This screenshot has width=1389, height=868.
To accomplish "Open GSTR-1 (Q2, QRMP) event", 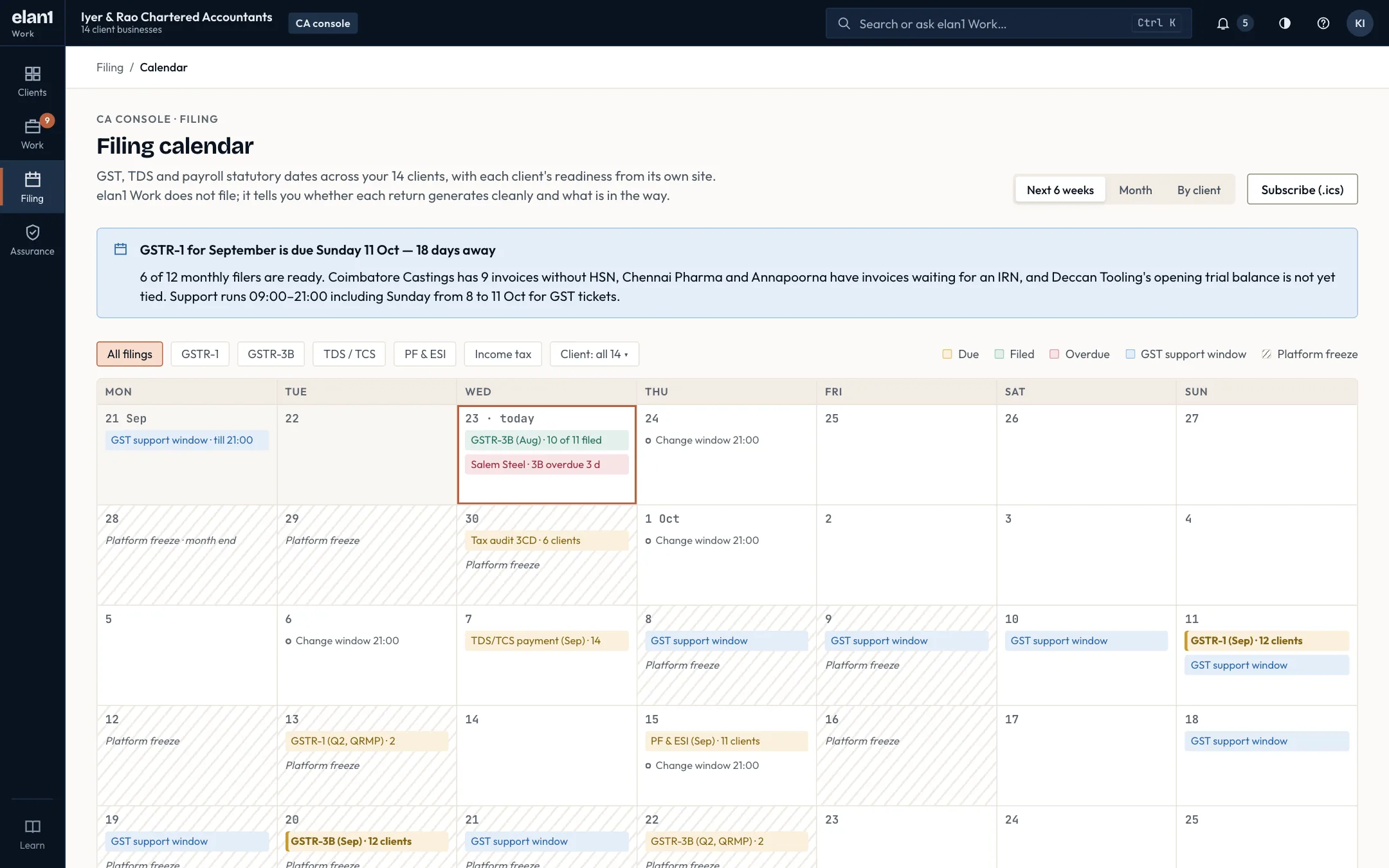I will [367, 741].
